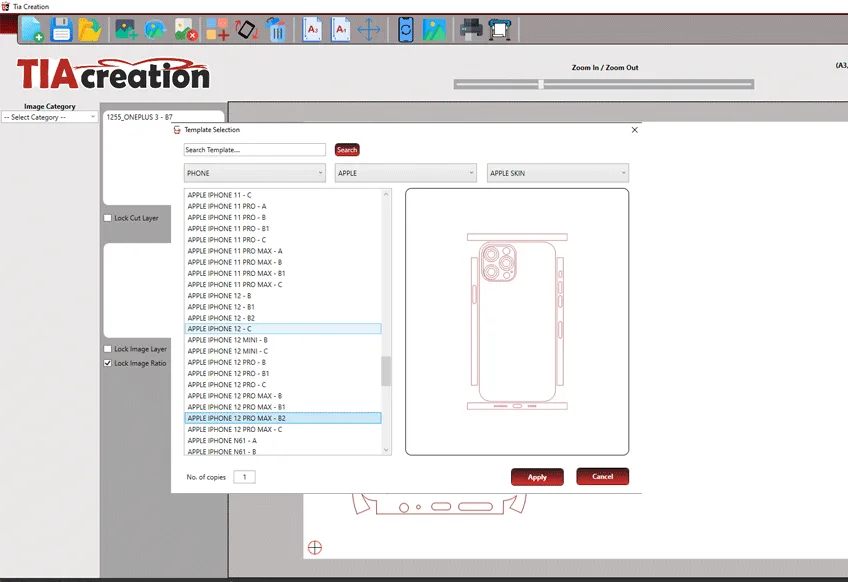This screenshot has width=848, height=582.
Task: Click the four-way move arrows icon
Action: 369,29
